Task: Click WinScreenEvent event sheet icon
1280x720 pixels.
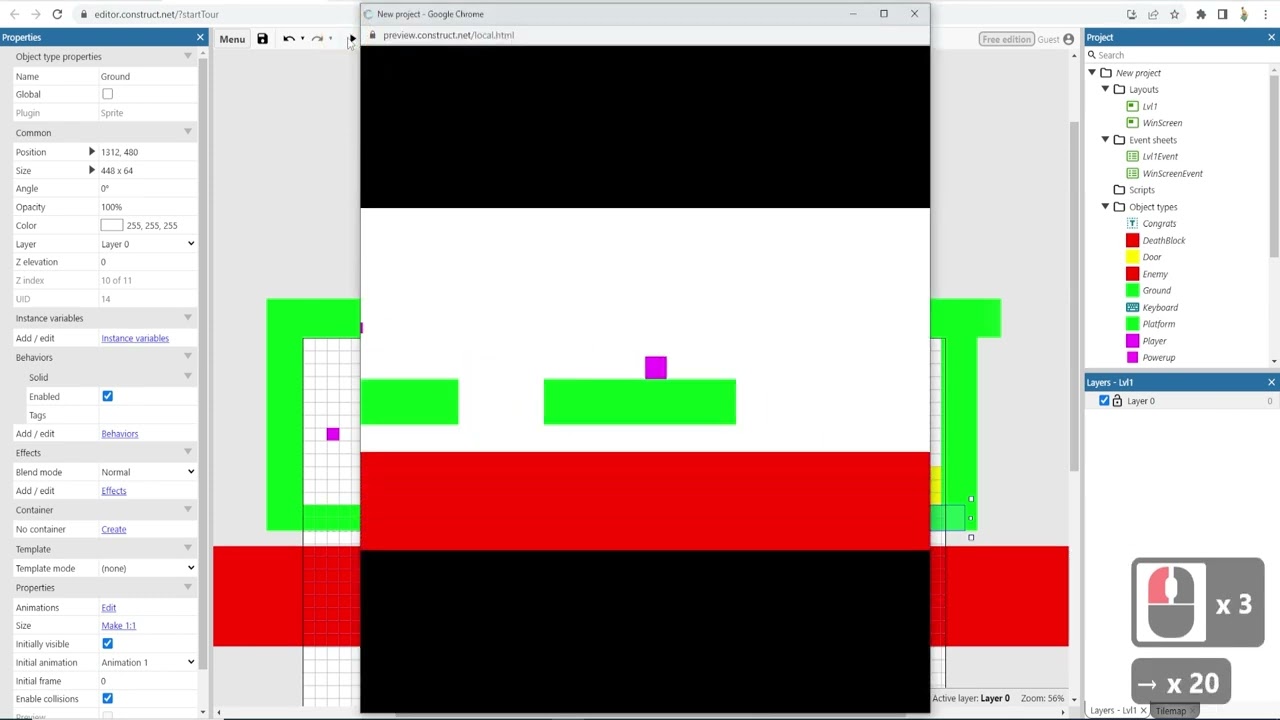Action: point(1132,173)
